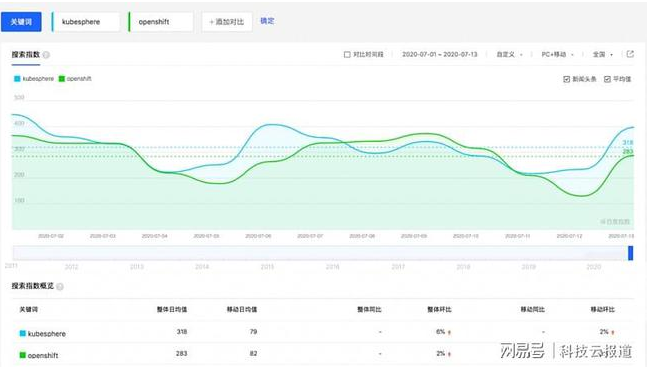Click the 82 mobile average value
The height and width of the screenshot is (373, 655).
[x=253, y=354]
